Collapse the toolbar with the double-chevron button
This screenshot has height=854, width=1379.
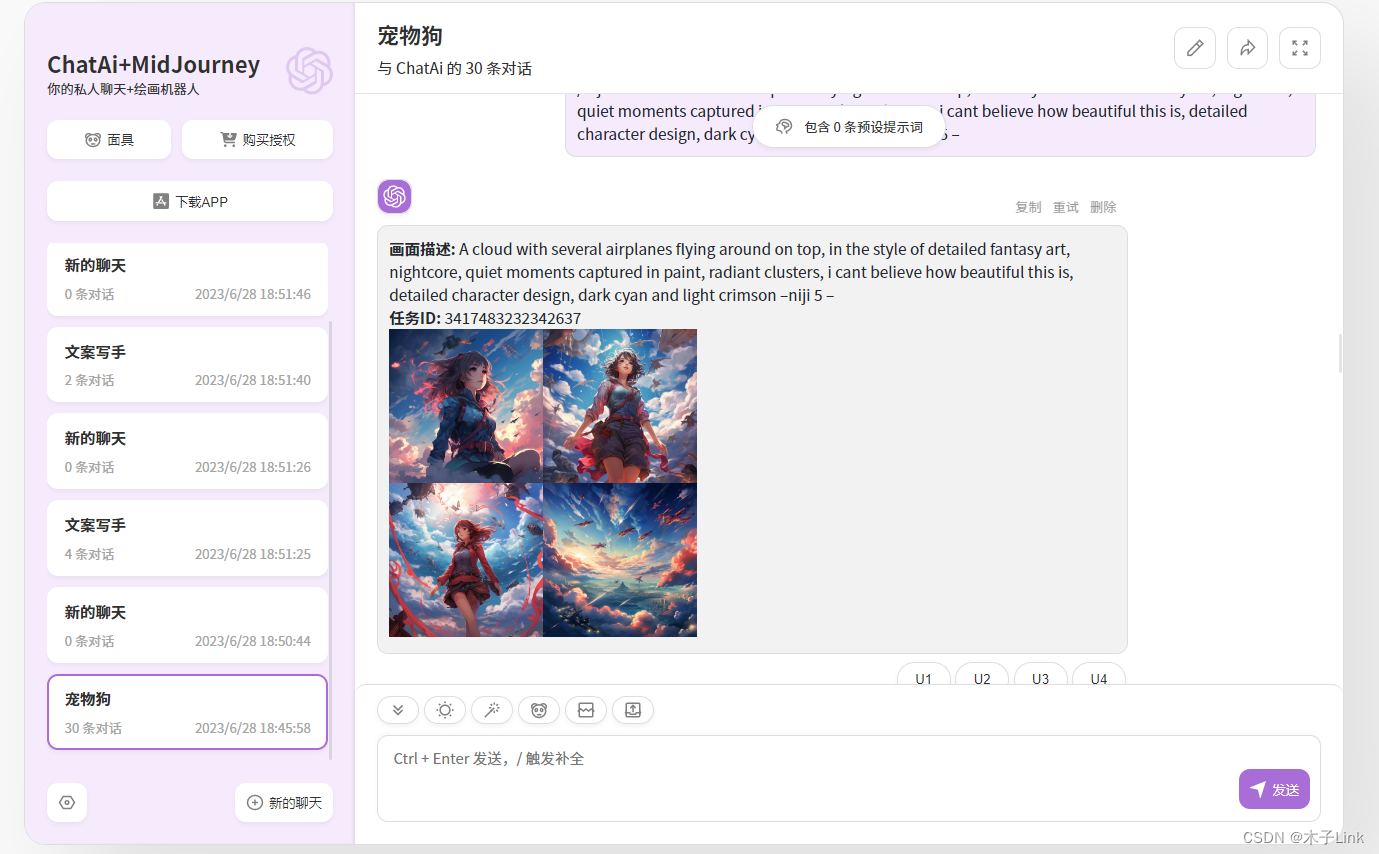point(397,710)
